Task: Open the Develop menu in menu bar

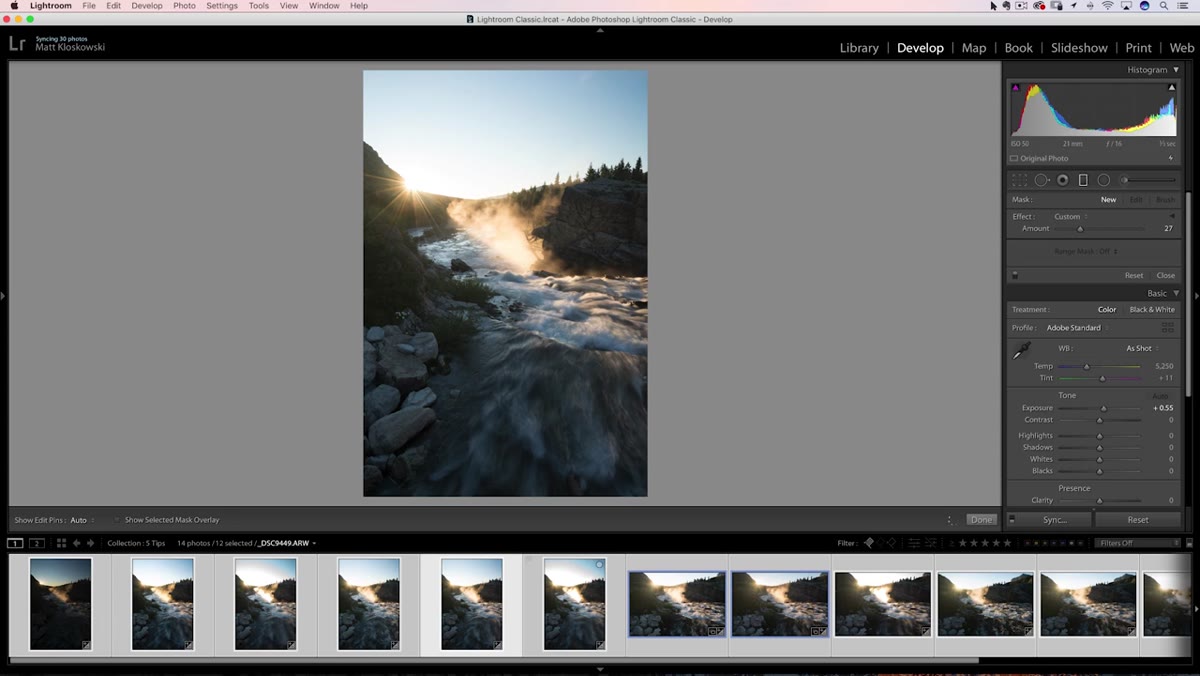Action: click(146, 6)
